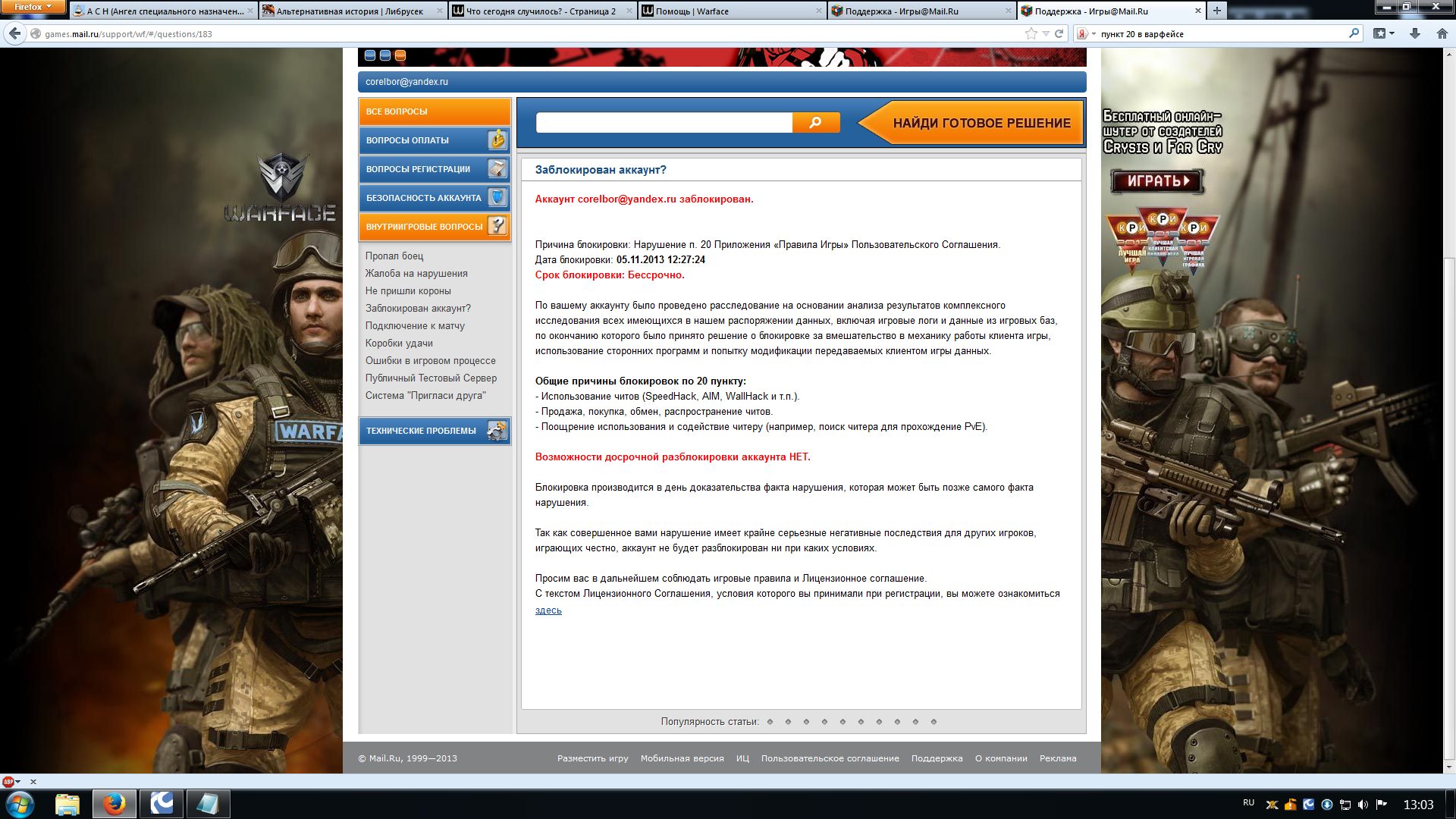
Task: Click the magnifier in the browser search box
Action: tap(1354, 33)
